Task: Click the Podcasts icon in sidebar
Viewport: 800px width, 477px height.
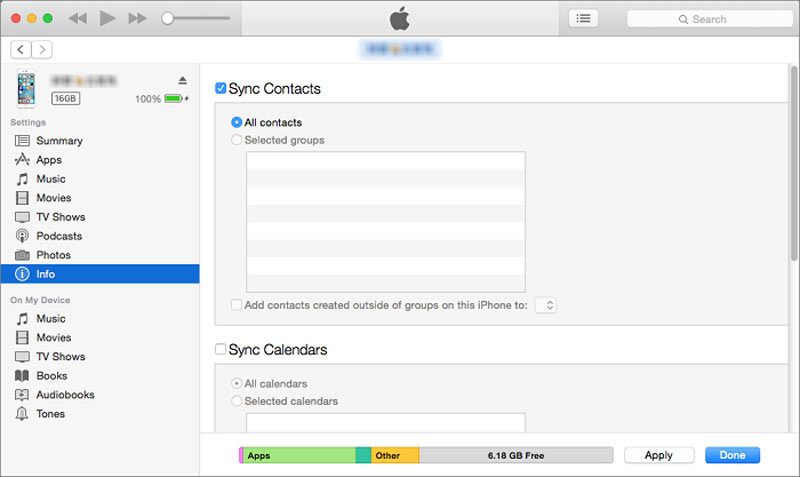Action: point(22,236)
